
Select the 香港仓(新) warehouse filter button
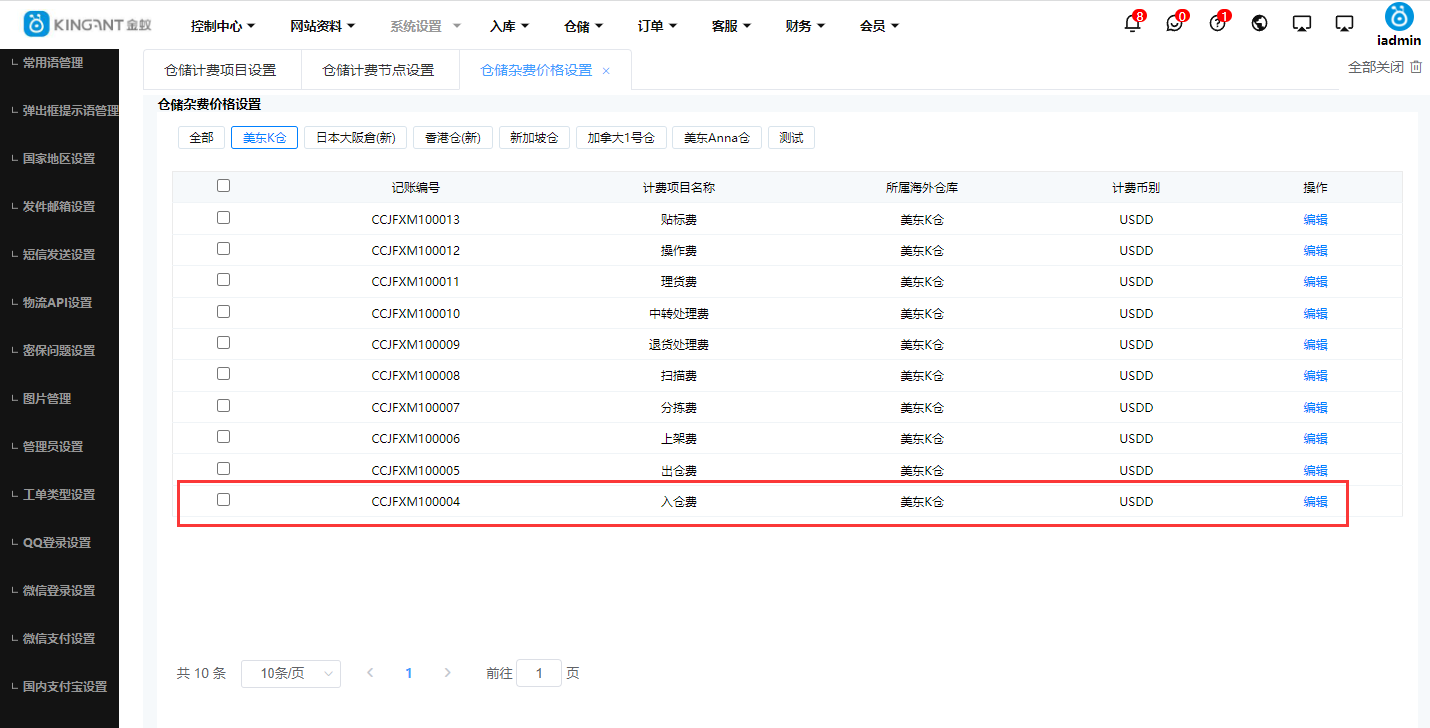(452, 137)
